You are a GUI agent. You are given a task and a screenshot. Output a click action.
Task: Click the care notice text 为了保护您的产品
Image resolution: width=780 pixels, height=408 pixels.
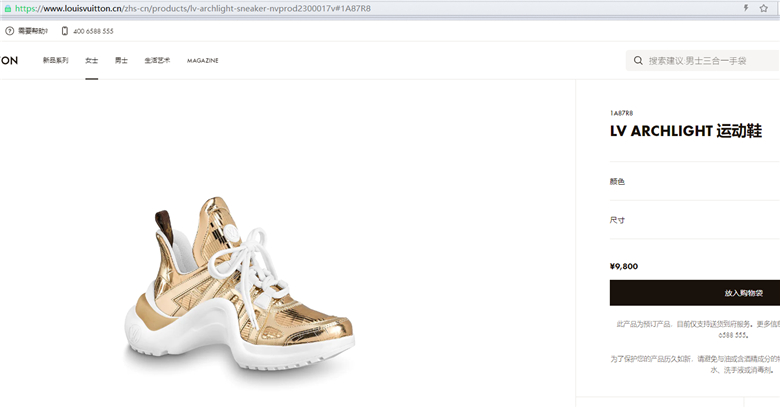(695, 364)
